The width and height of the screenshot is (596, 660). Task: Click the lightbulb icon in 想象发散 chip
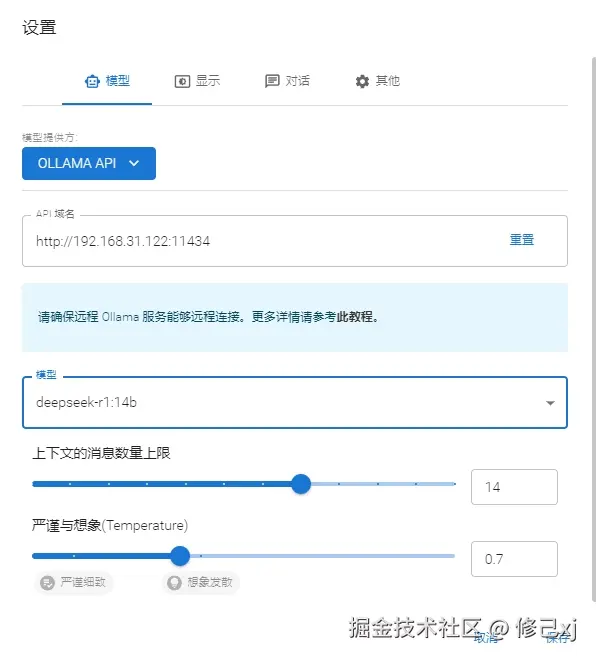pyautogui.click(x=174, y=583)
